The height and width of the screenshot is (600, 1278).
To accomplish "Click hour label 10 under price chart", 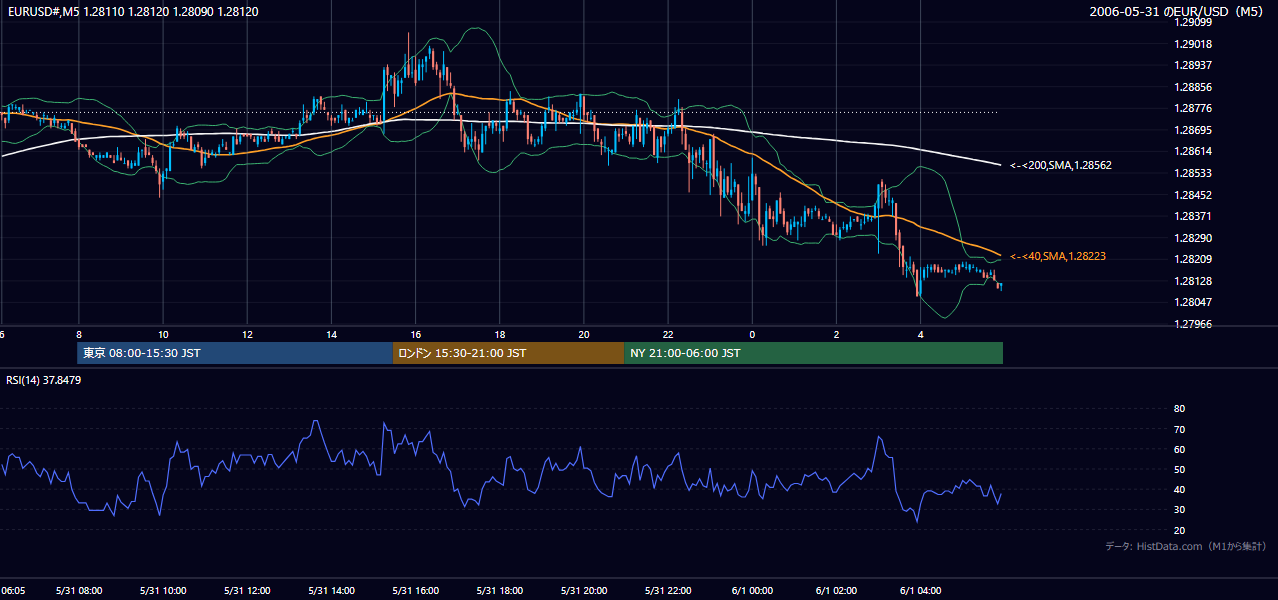I will [162, 334].
